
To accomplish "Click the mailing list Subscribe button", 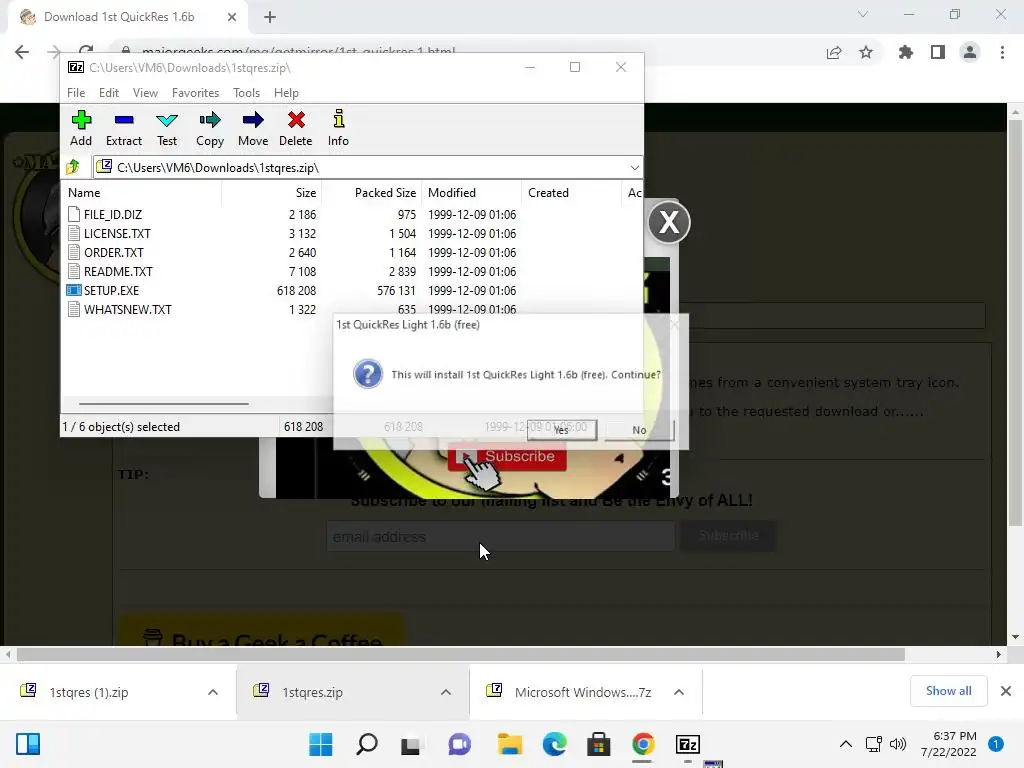I will [728, 536].
